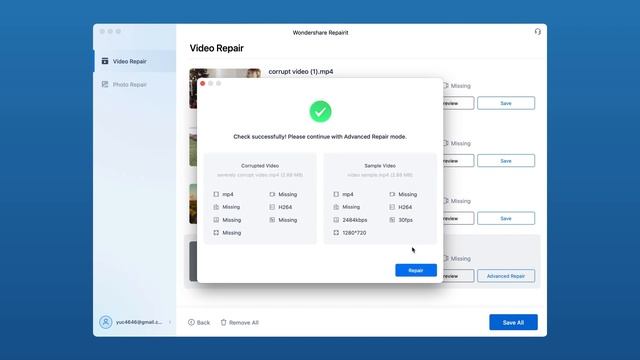
Task: Click the Corrupted Video camera device icon
Action: coord(272,194)
